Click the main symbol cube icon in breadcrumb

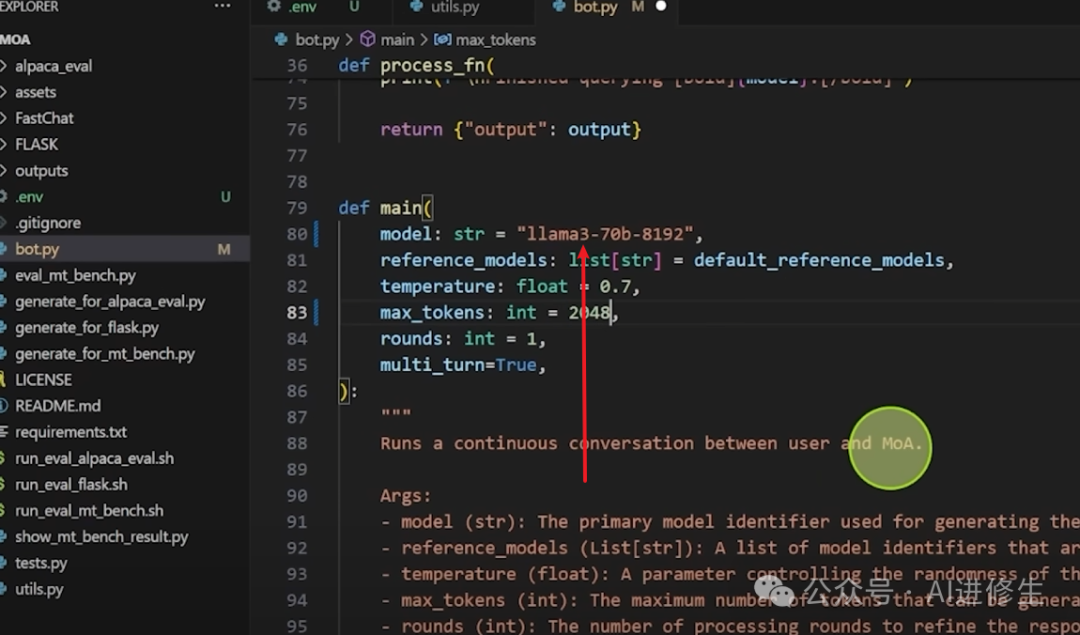pos(368,39)
